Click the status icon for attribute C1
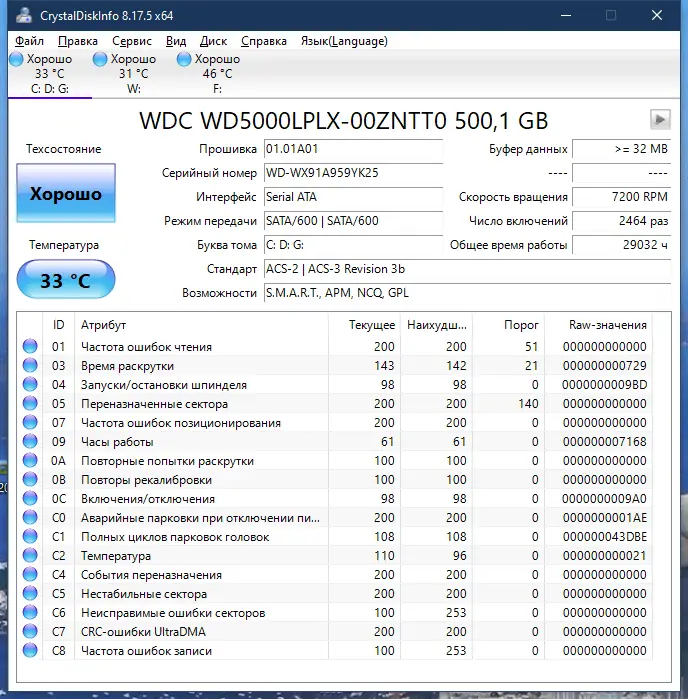Image resolution: width=688 pixels, height=699 pixels. click(x=30, y=536)
